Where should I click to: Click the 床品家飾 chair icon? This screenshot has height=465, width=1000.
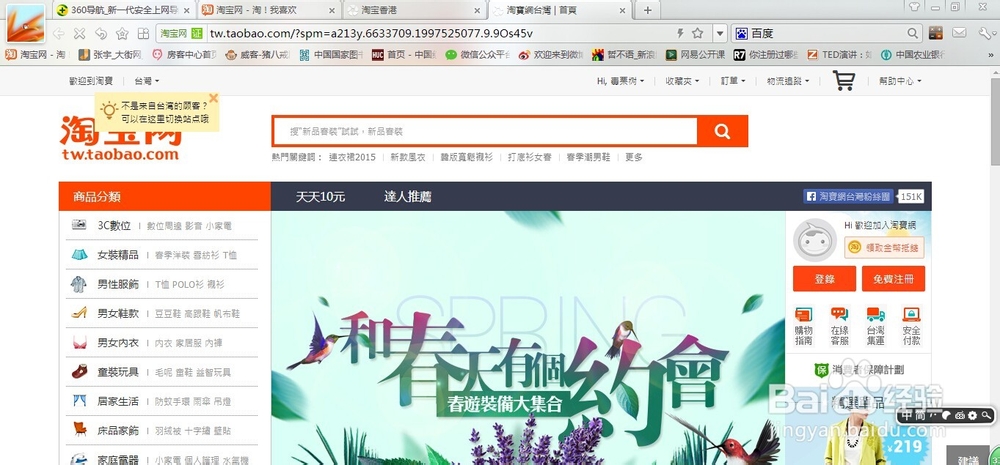[x=79, y=429]
